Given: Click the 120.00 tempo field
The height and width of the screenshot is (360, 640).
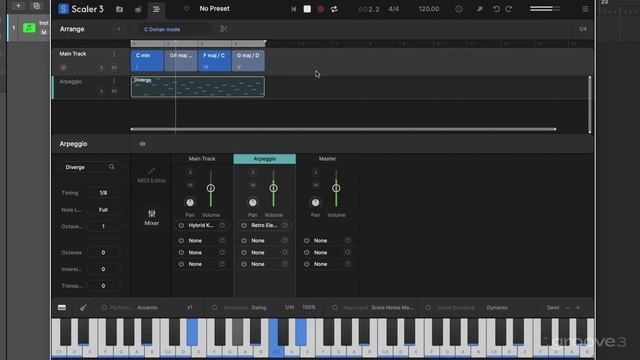Looking at the screenshot, I should [429, 9].
